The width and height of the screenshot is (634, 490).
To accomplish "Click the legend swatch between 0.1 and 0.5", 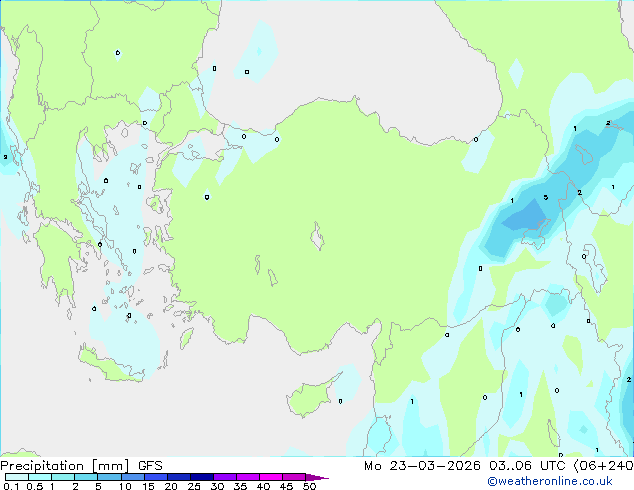I will pos(17,477).
